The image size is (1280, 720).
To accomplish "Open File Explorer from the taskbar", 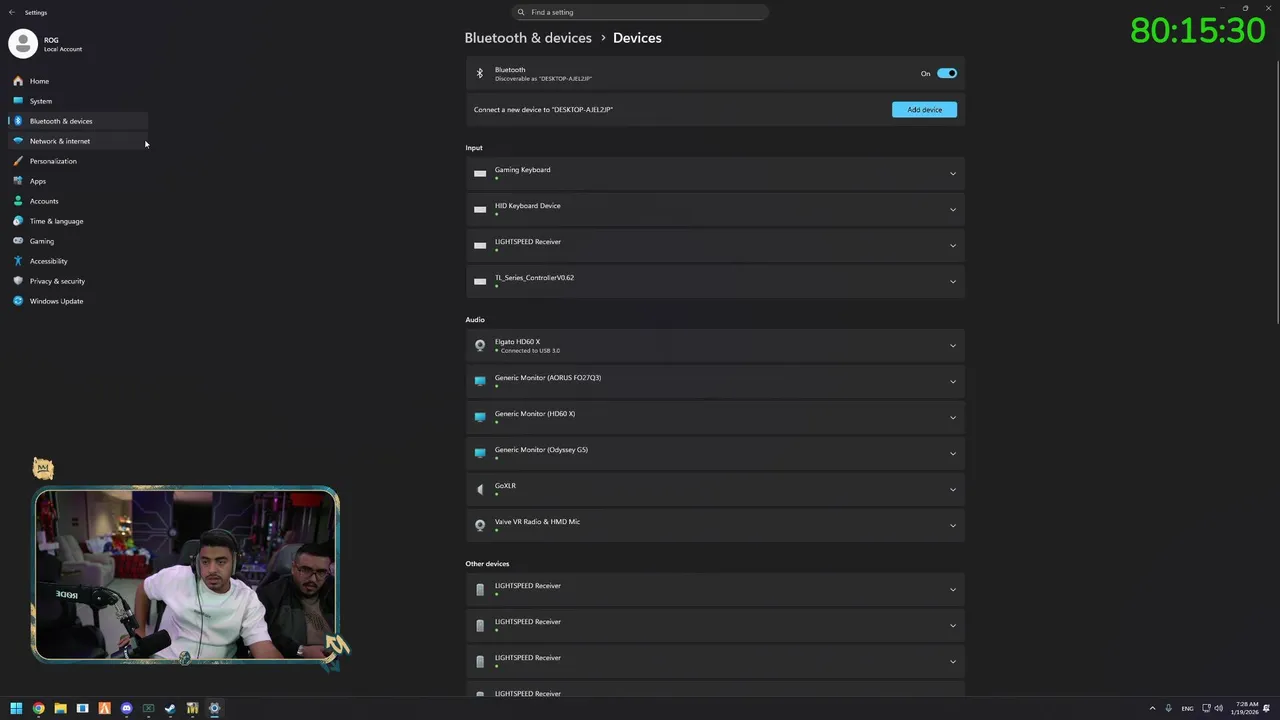I will (60, 708).
